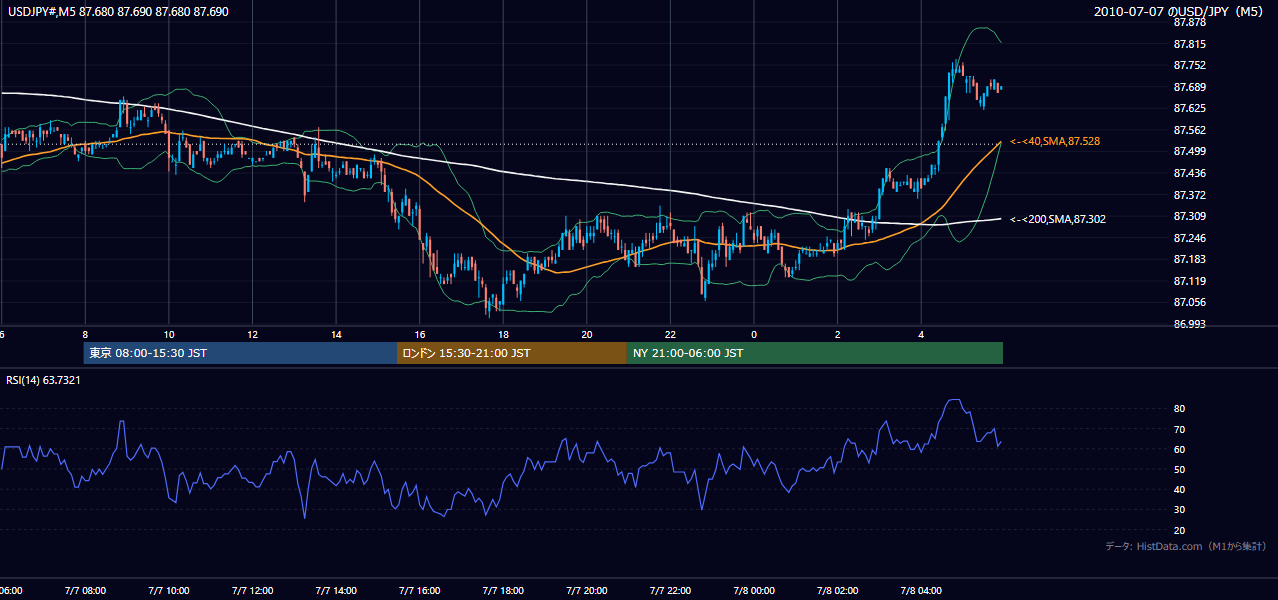This screenshot has width=1278, height=600.
Task: Click the hour 2 tick under price chart
Action: point(838,334)
